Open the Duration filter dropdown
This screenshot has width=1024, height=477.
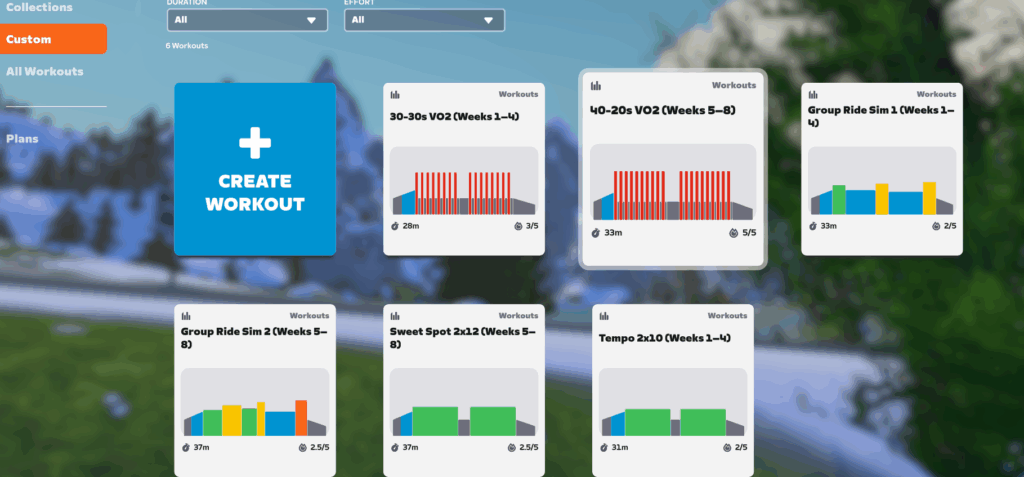246,20
